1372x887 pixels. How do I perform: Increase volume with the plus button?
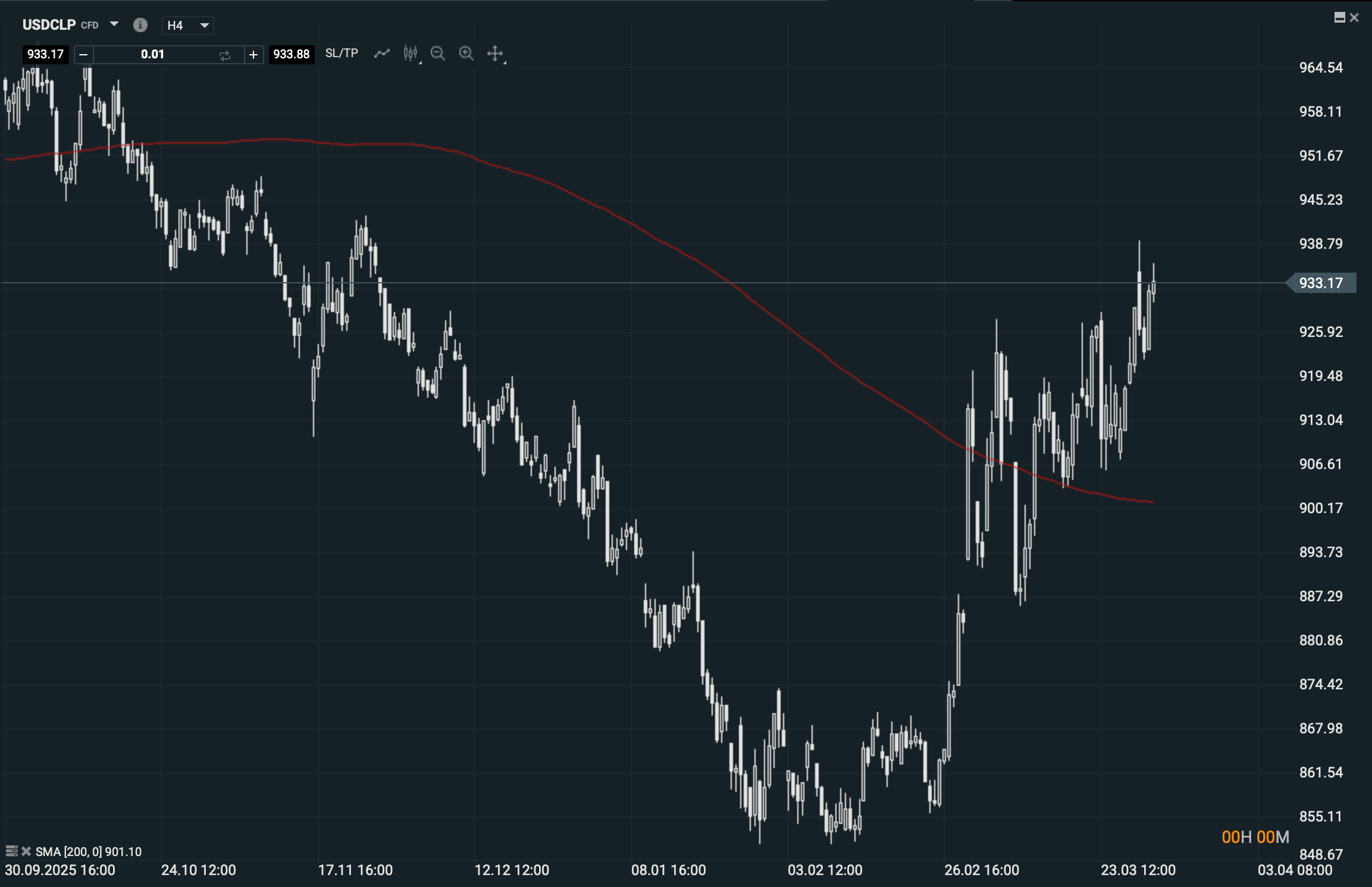click(x=253, y=55)
